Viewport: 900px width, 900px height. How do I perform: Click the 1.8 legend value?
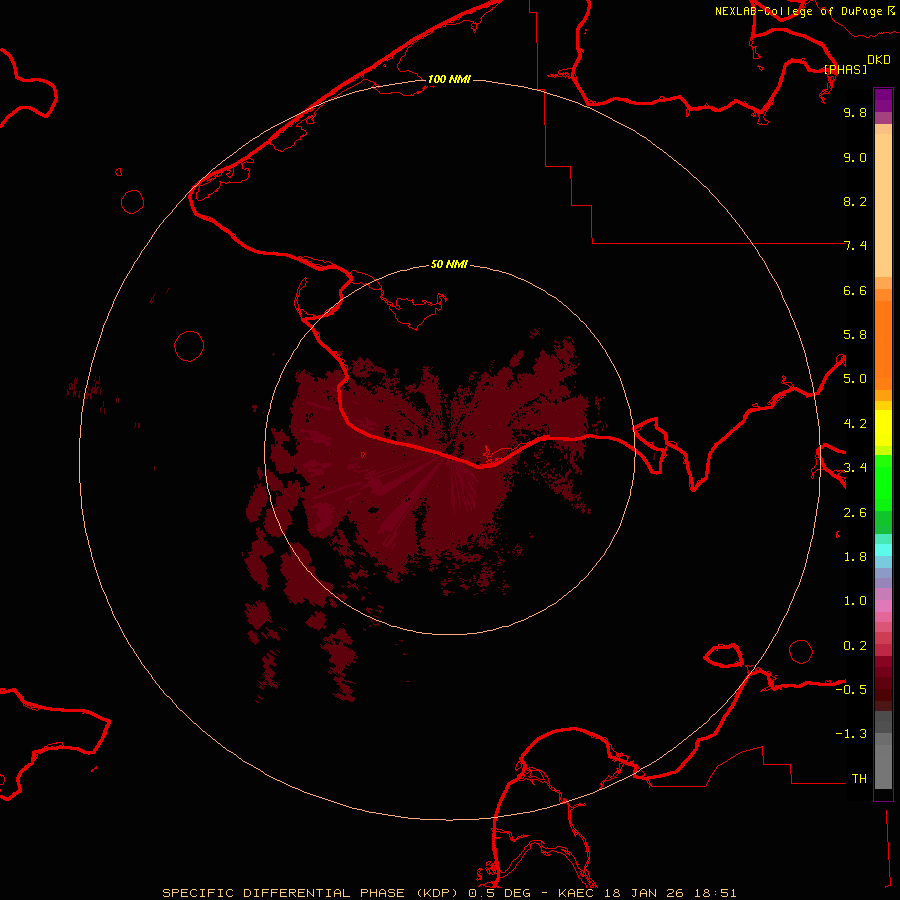coord(855,557)
